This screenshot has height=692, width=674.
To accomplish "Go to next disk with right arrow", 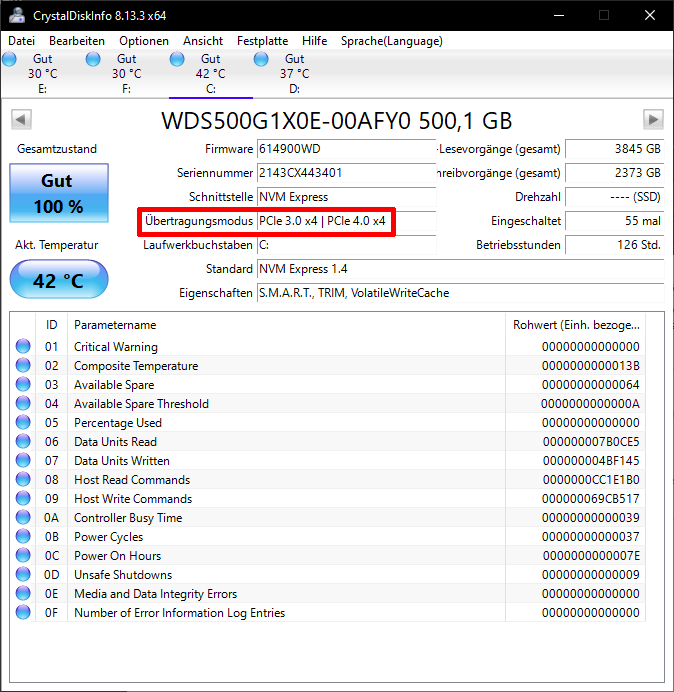I will point(653,119).
